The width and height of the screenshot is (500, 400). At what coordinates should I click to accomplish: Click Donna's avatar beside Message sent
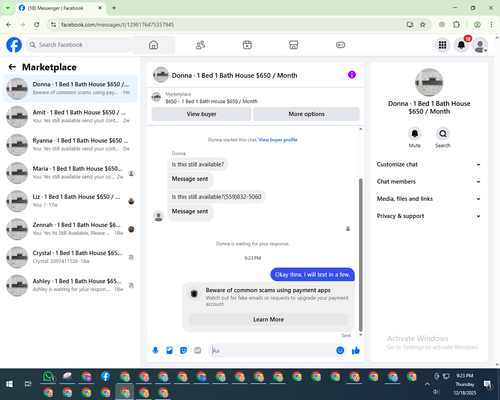(159, 216)
